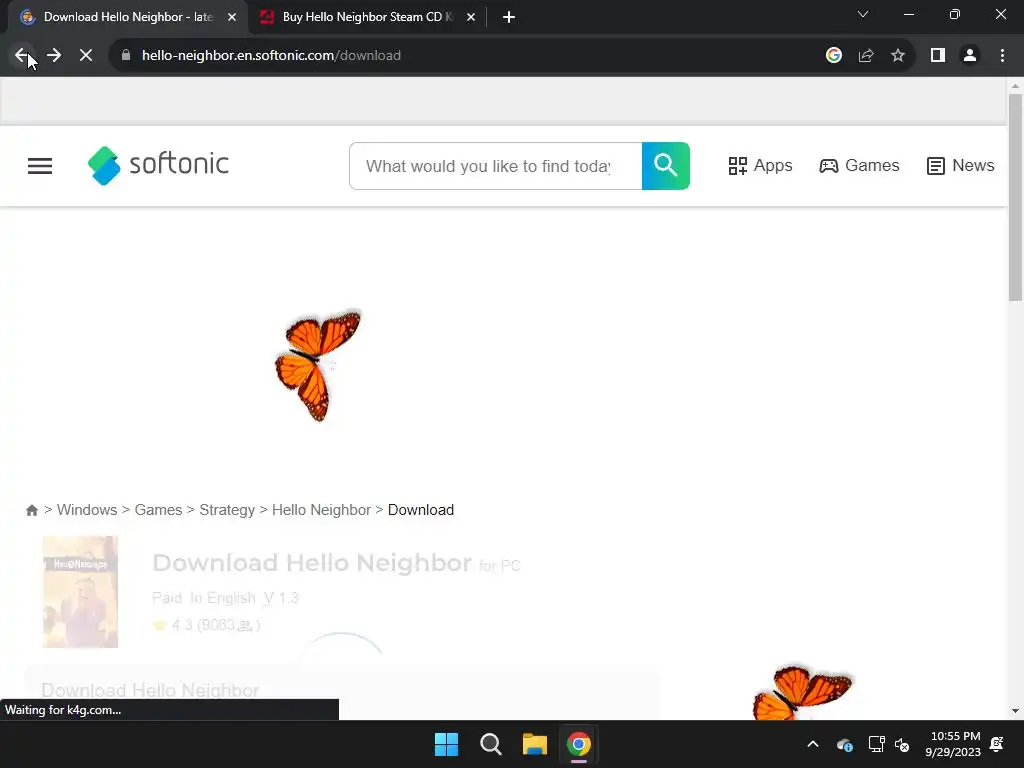The image size is (1024, 768).
Task: Open a new tab with plus button
Action: 509,17
